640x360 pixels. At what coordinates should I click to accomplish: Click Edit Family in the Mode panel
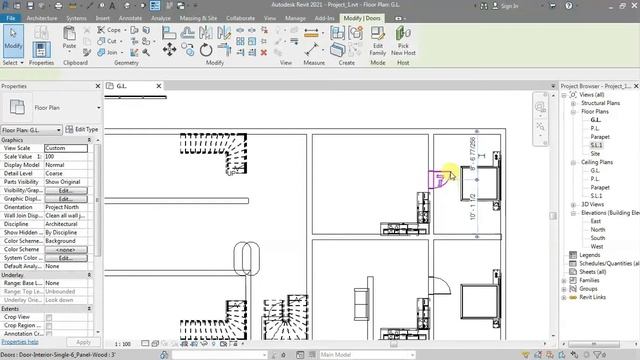(x=378, y=41)
